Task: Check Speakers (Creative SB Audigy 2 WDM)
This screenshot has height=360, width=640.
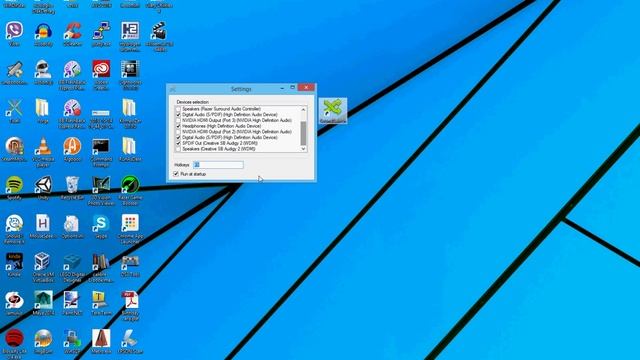Action: [178, 149]
